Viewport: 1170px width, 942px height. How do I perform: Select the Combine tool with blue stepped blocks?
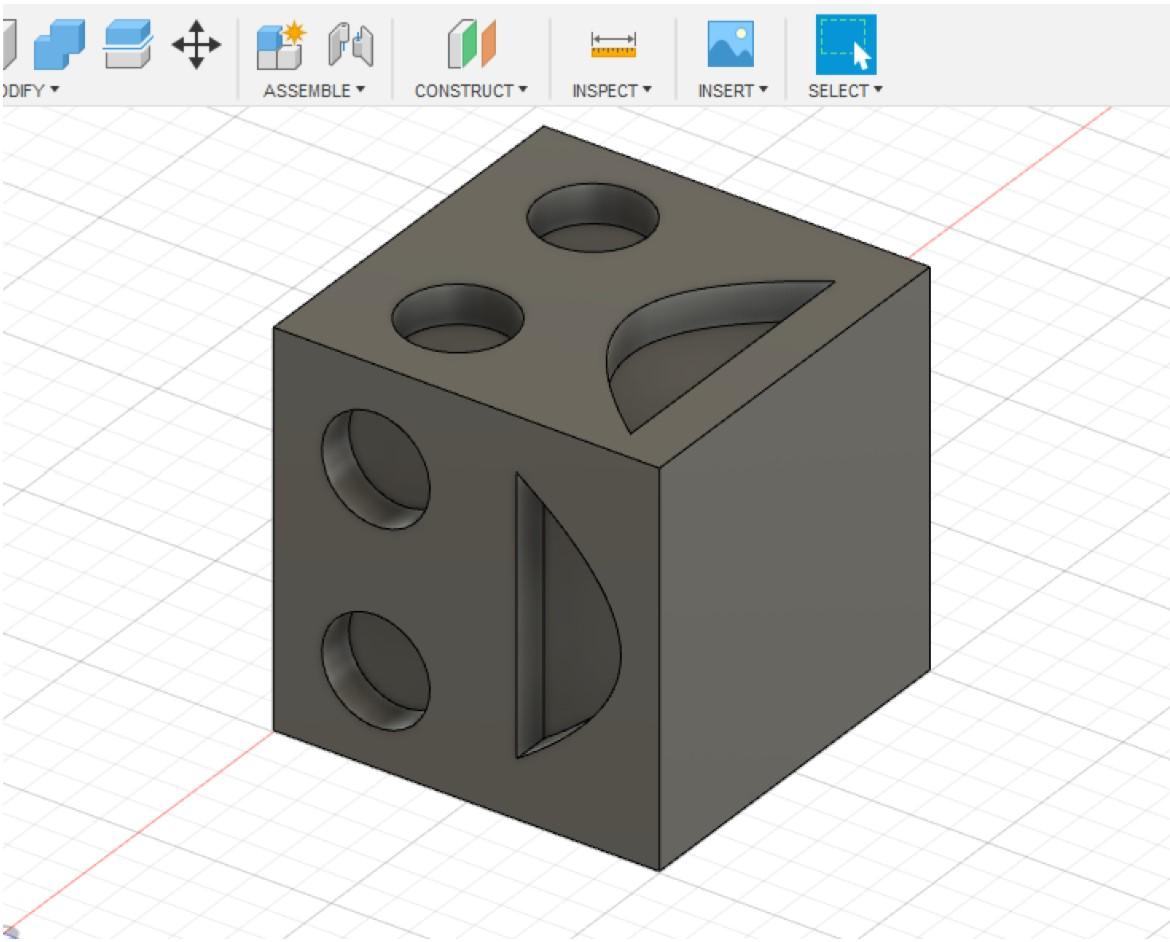click(59, 44)
